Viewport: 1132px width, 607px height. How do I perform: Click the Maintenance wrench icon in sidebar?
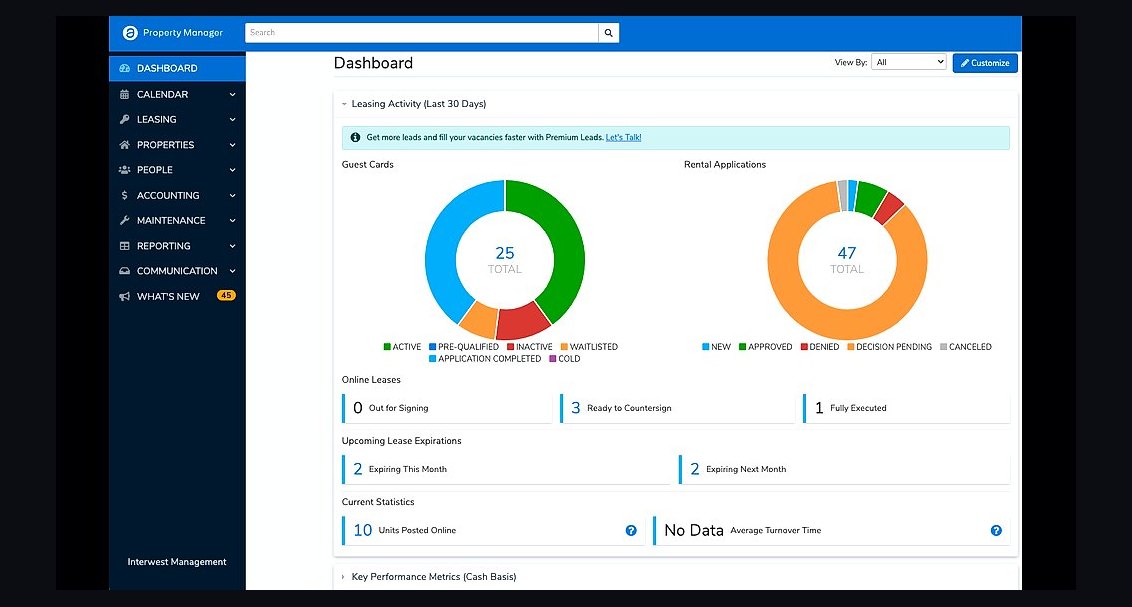pyautogui.click(x=124, y=221)
